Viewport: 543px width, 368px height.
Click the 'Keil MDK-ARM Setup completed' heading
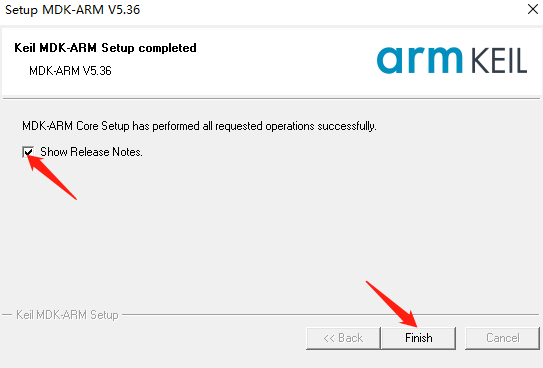tap(105, 48)
